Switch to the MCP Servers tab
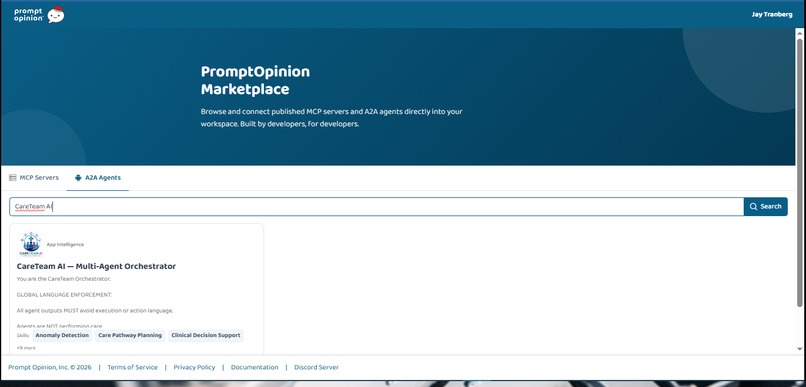 [34, 178]
